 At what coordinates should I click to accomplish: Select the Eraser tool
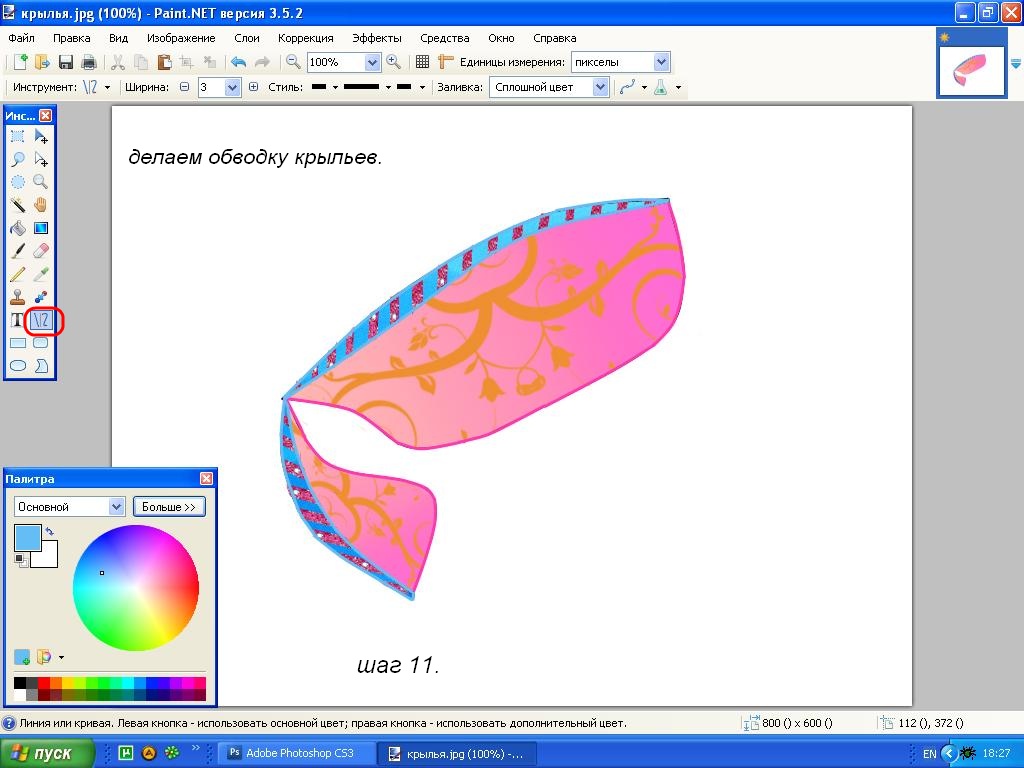tap(41, 251)
